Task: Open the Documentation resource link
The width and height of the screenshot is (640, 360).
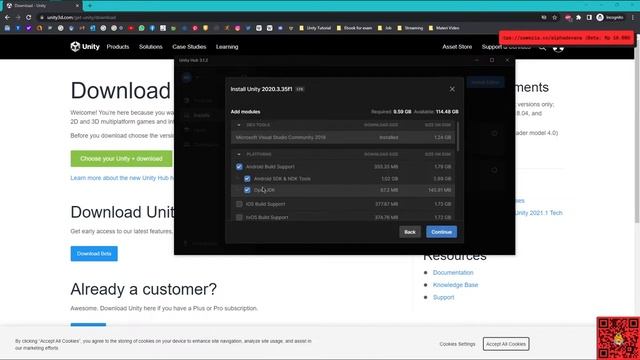Action: pos(453,272)
